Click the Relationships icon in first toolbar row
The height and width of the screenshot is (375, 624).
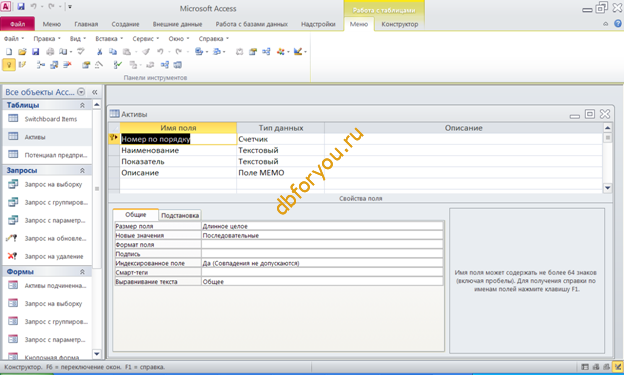266,52
